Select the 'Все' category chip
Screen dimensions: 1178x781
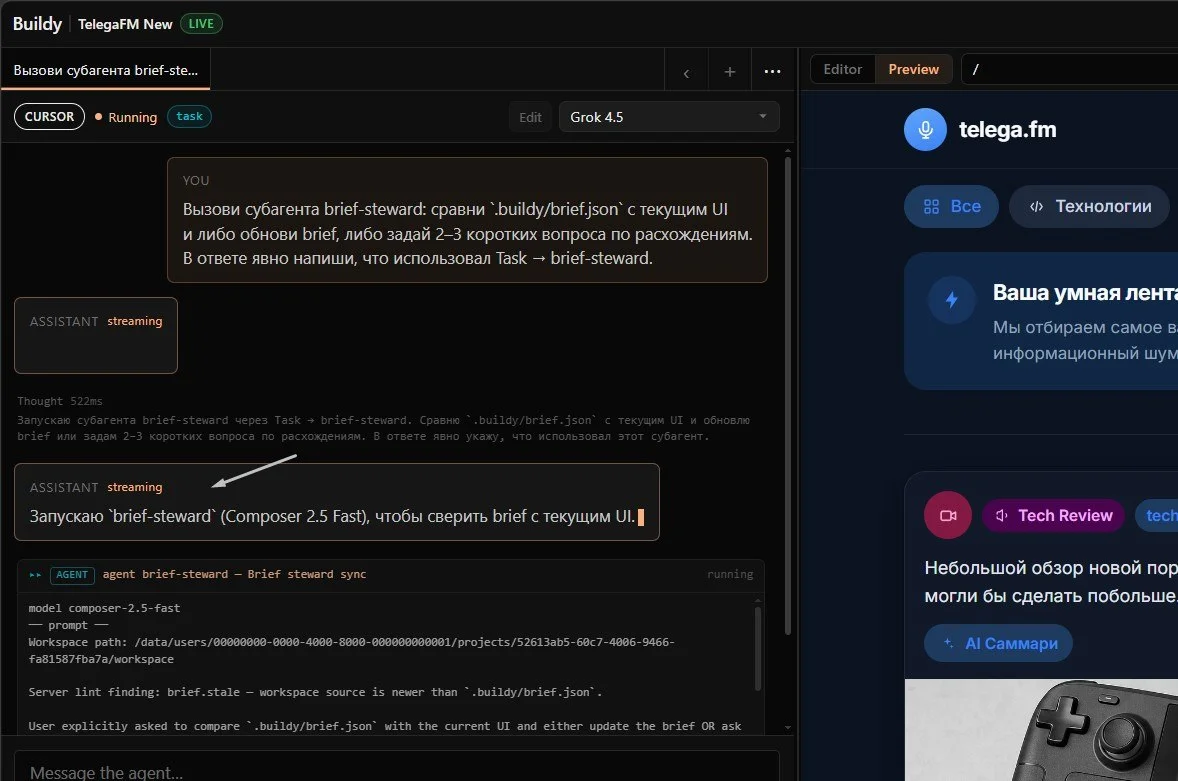click(951, 207)
